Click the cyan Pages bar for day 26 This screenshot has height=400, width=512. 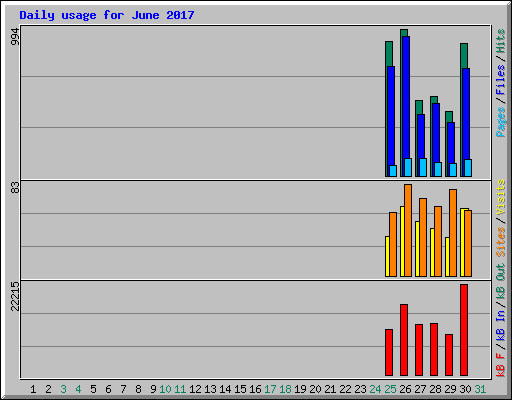408,167
